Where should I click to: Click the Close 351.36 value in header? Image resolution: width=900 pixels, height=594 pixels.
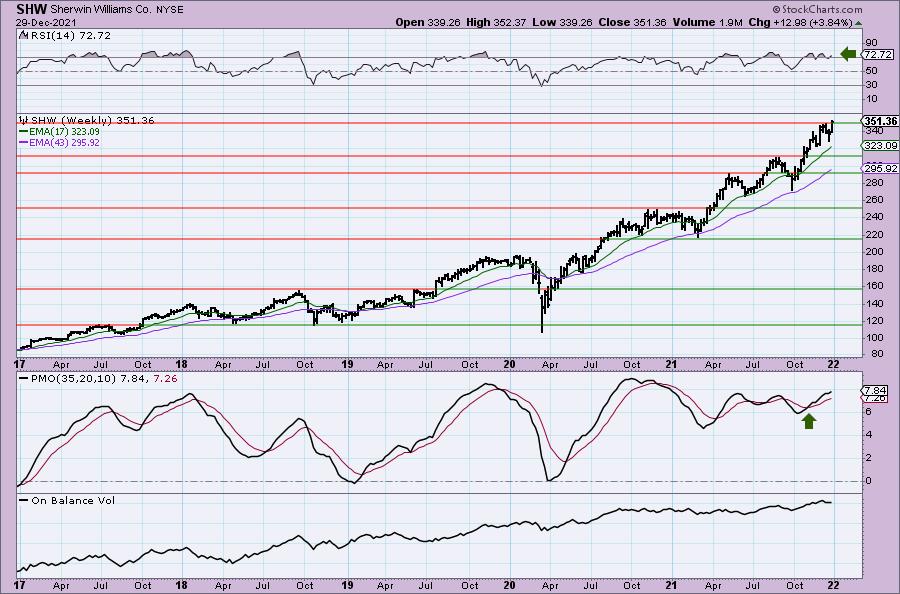[631, 22]
